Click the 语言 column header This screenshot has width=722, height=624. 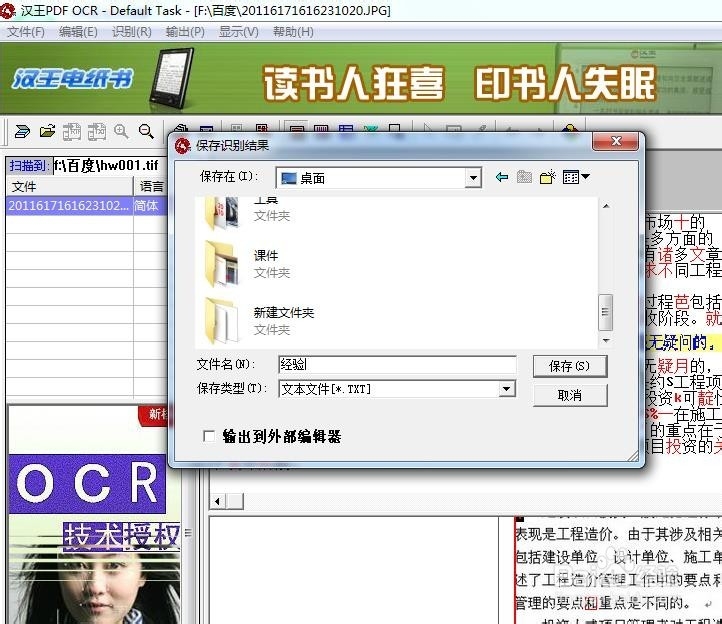pos(151,187)
